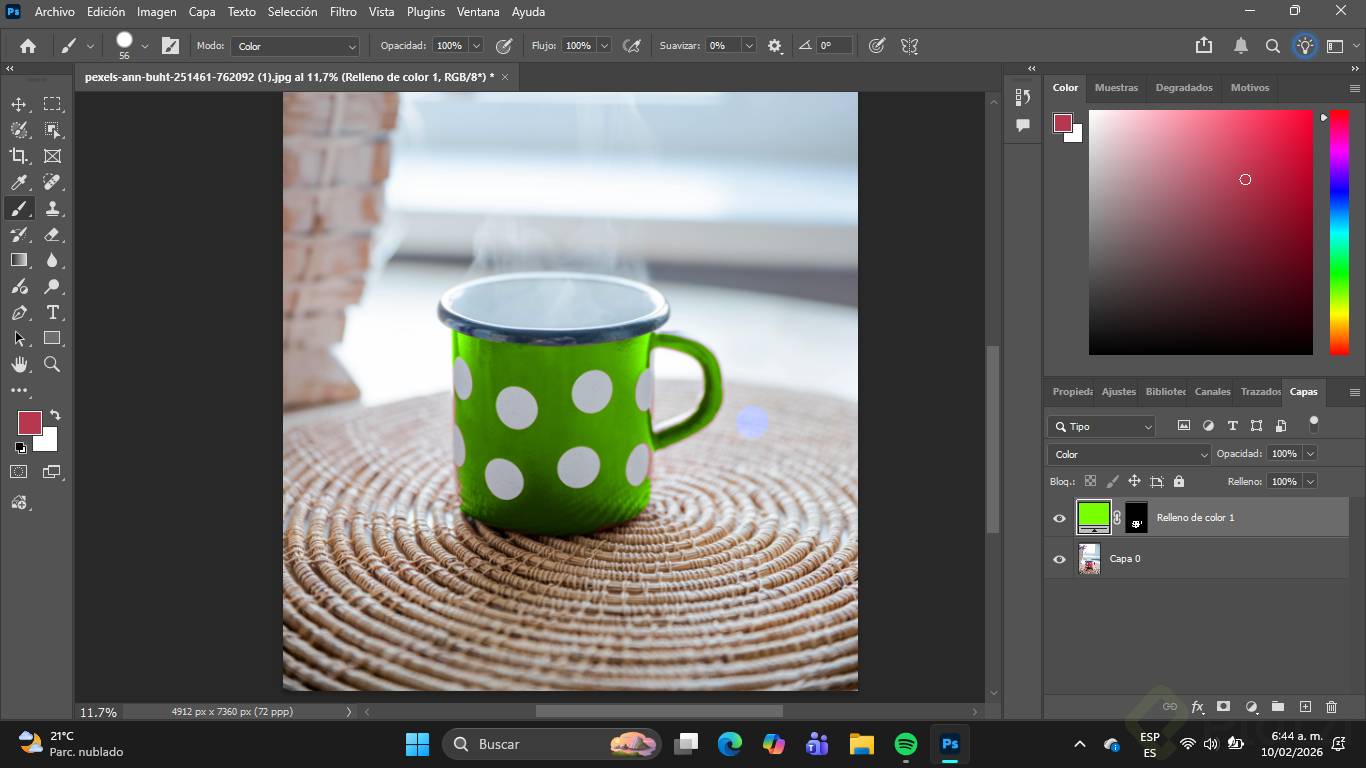Select the Eyedropper tool
The image size is (1366, 768).
pyautogui.click(x=19, y=182)
